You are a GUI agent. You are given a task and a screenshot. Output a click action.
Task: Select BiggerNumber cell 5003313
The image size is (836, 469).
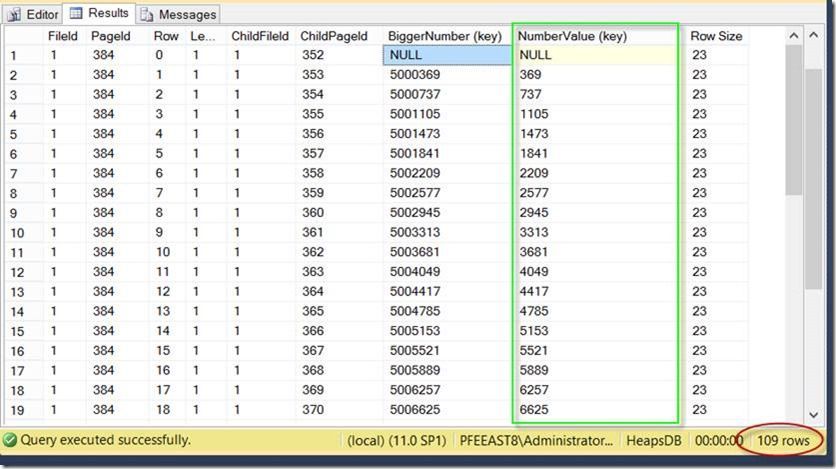tap(447, 232)
